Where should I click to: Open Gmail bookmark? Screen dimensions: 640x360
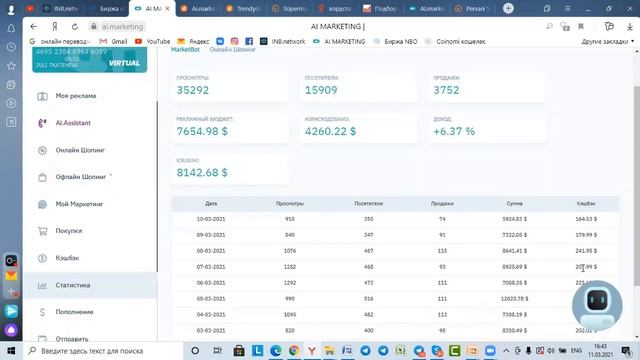tap(113, 41)
